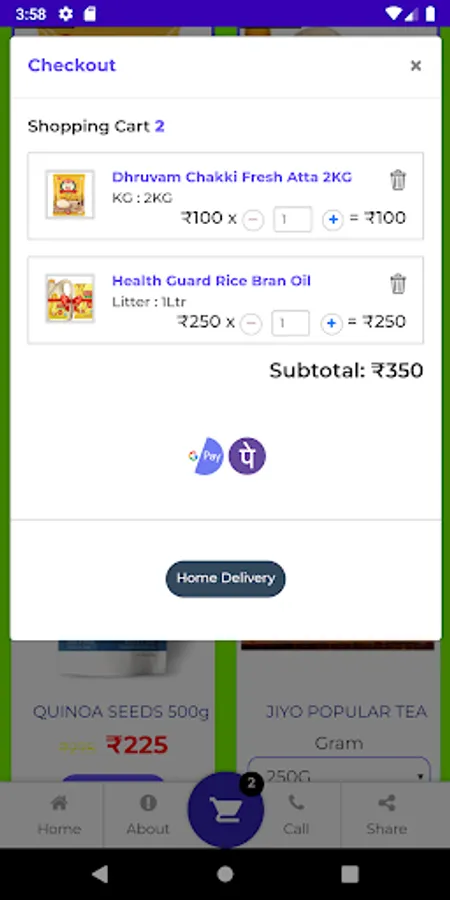450x900 pixels.
Task: Pay using Google Pay icon
Action: click(x=206, y=456)
